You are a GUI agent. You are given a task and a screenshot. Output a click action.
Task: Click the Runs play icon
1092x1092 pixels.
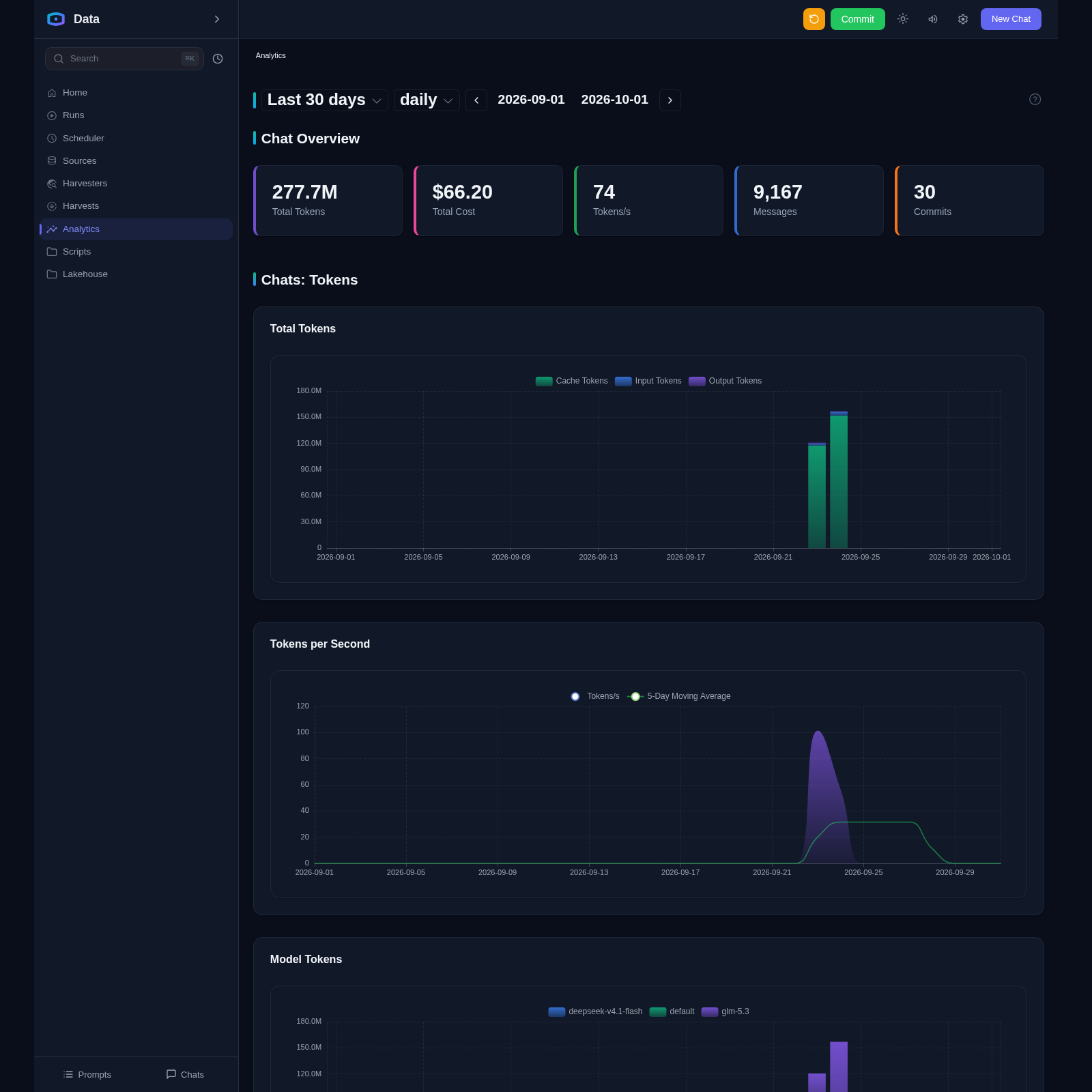click(x=52, y=115)
